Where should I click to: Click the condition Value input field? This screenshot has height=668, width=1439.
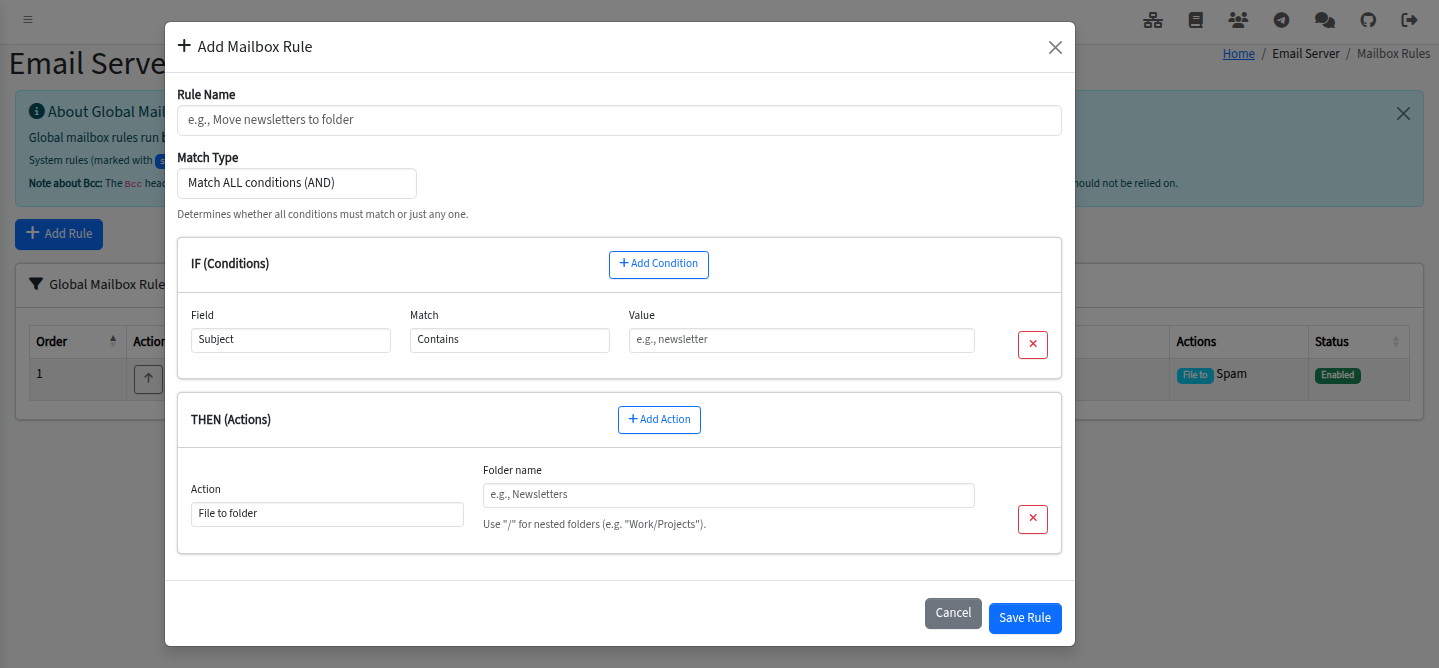[x=802, y=340]
